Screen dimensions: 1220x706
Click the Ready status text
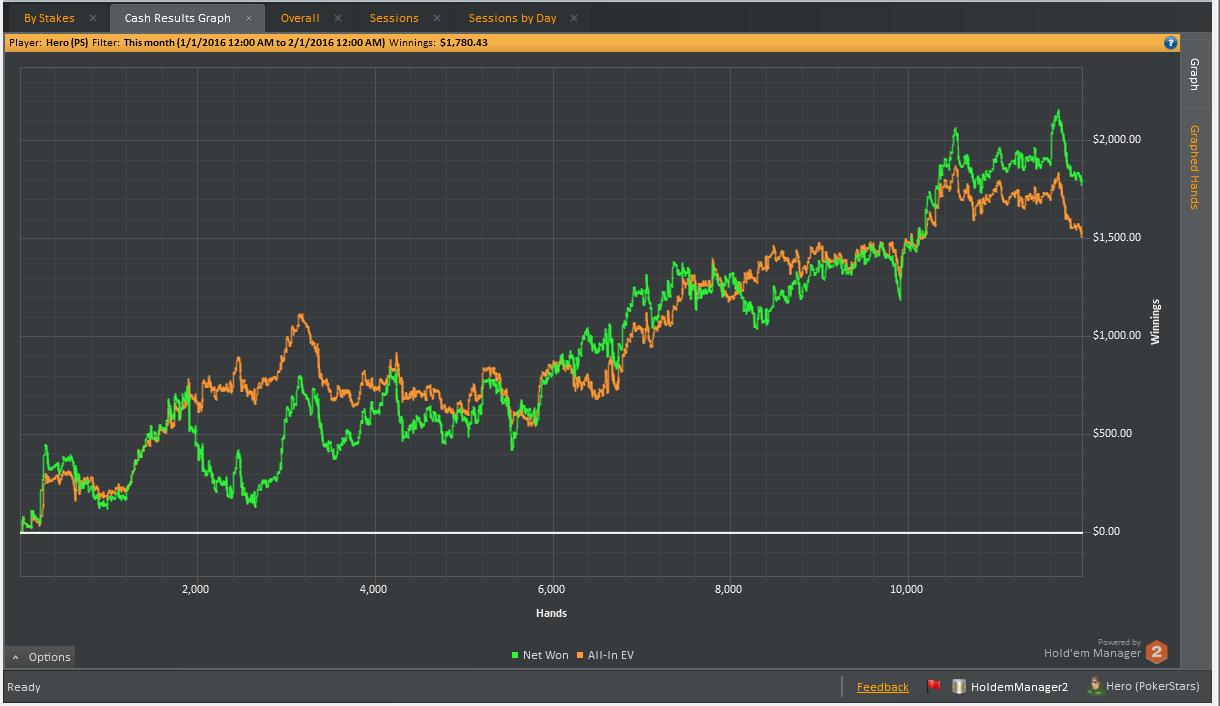click(24, 687)
